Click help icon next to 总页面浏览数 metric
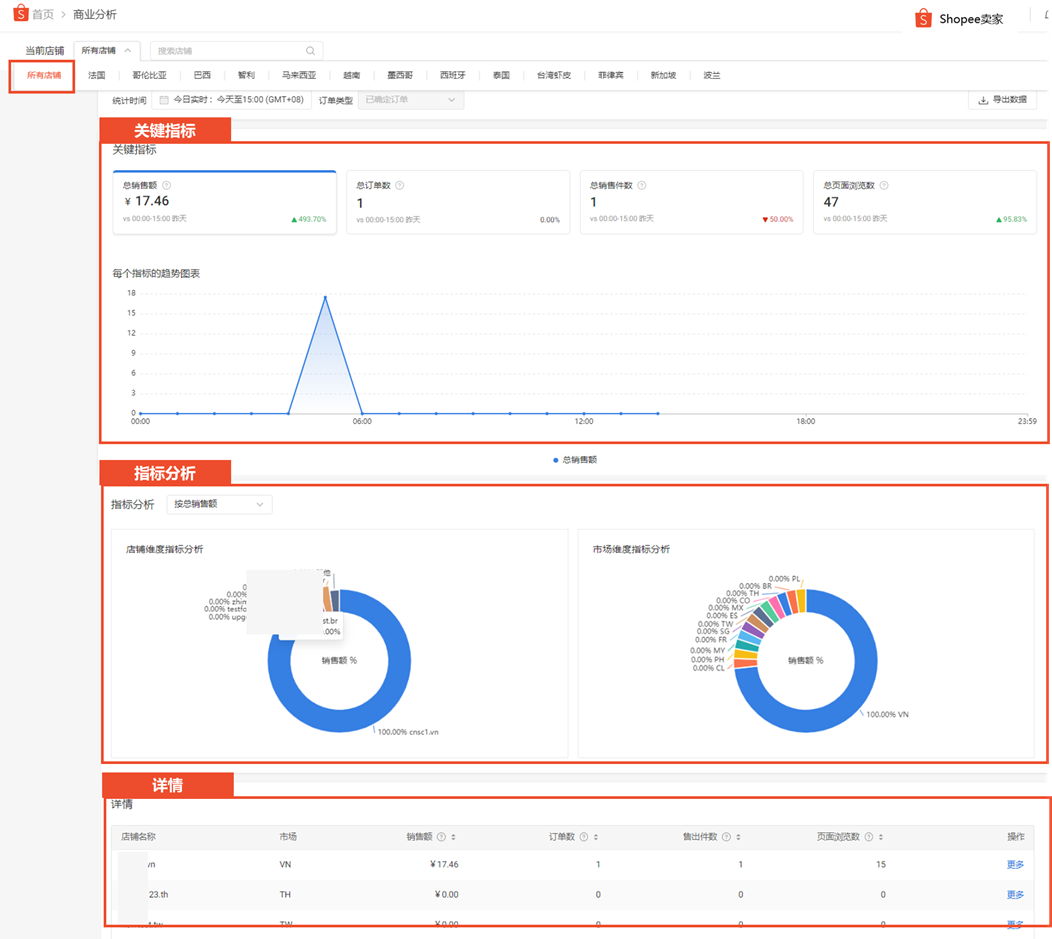 (x=884, y=185)
